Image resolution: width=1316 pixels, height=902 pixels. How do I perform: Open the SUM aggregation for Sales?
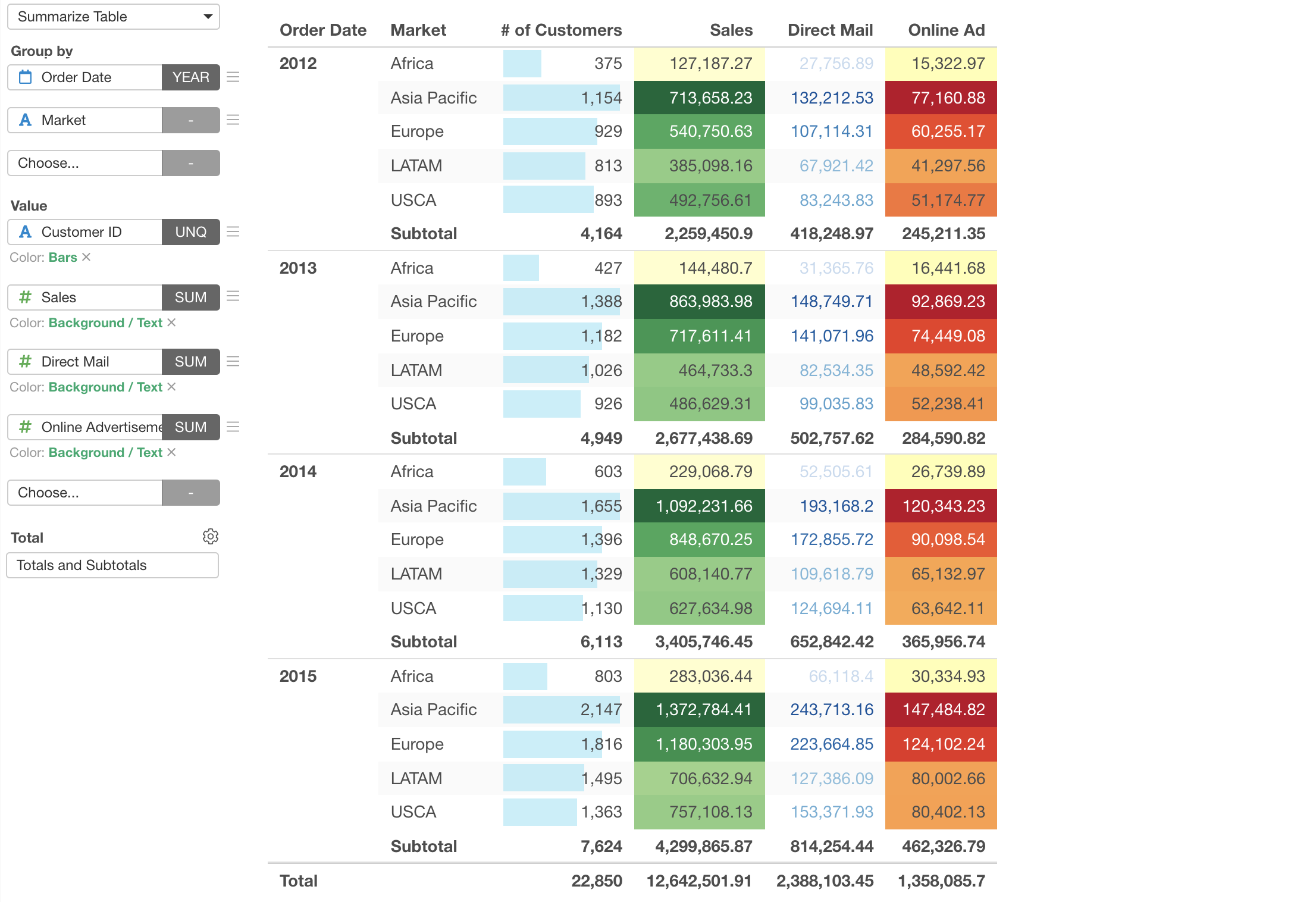pos(190,297)
